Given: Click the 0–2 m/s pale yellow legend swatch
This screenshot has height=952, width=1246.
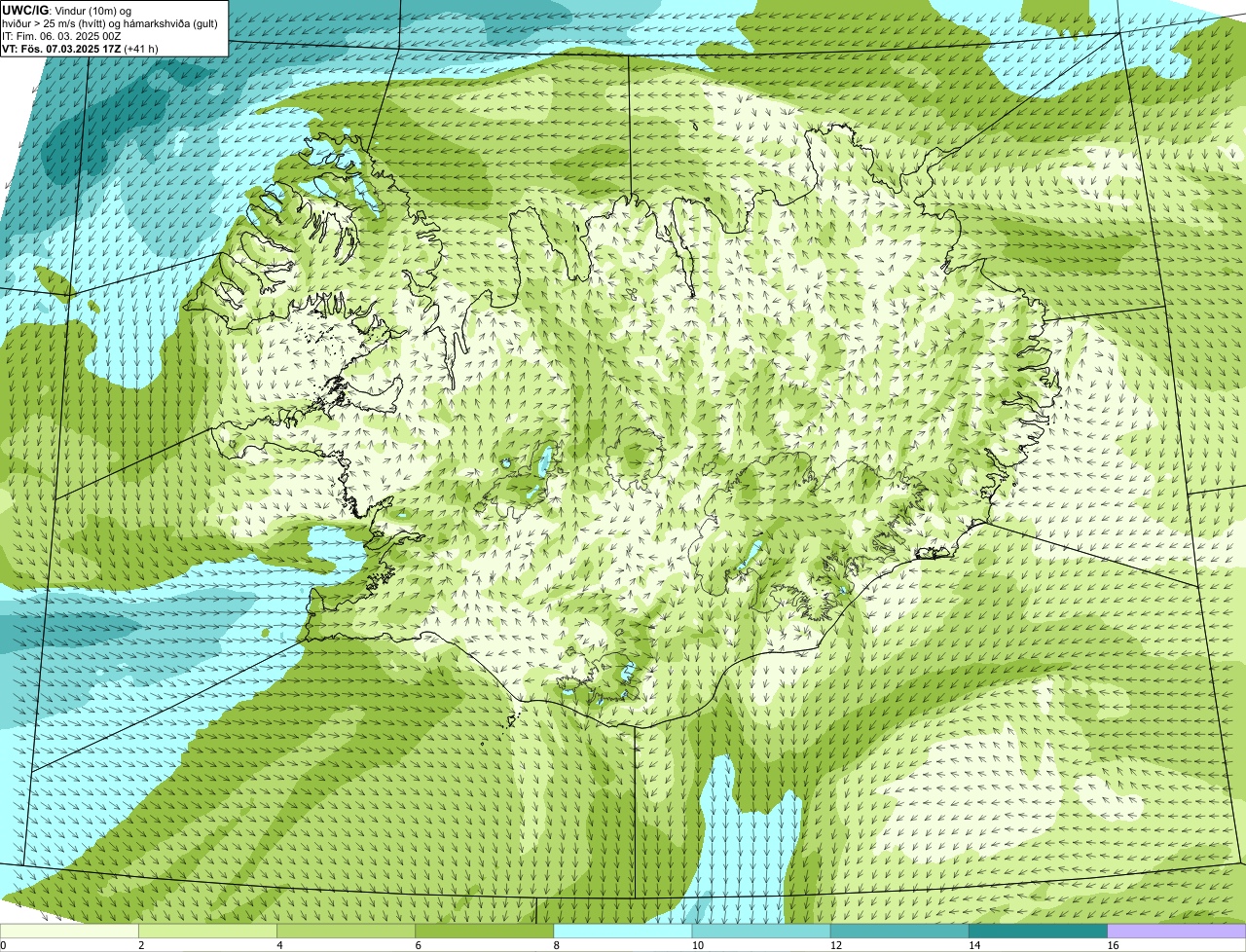Looking at the screenshot, I should tap(69, 931).
